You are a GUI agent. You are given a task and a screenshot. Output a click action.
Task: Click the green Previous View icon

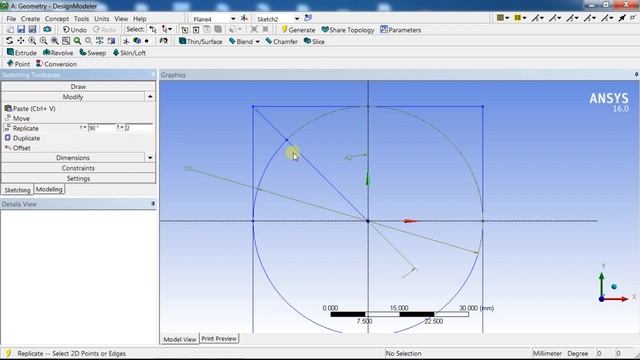pos(77,41)
